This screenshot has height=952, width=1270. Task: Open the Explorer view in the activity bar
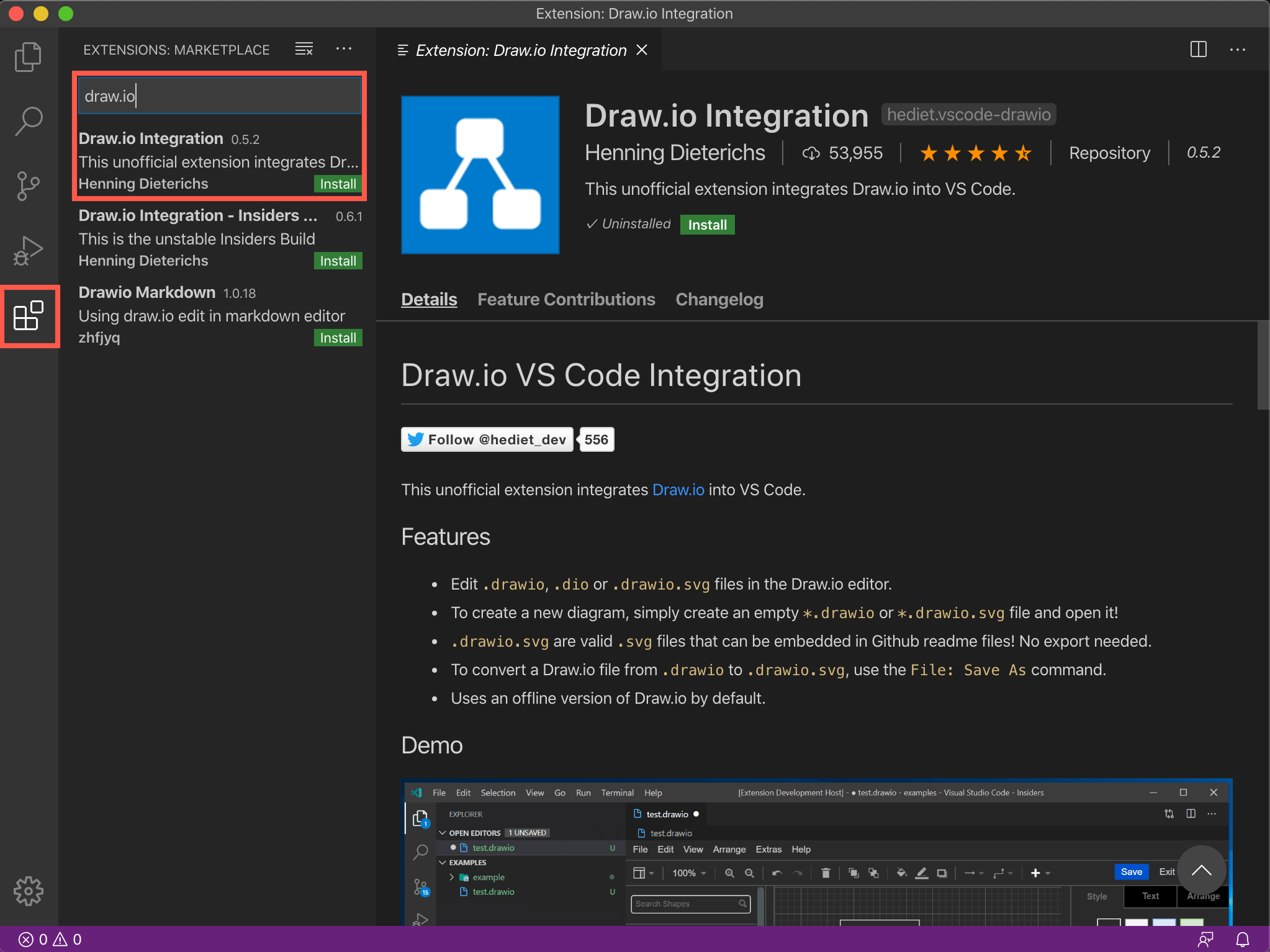[28, 56]
